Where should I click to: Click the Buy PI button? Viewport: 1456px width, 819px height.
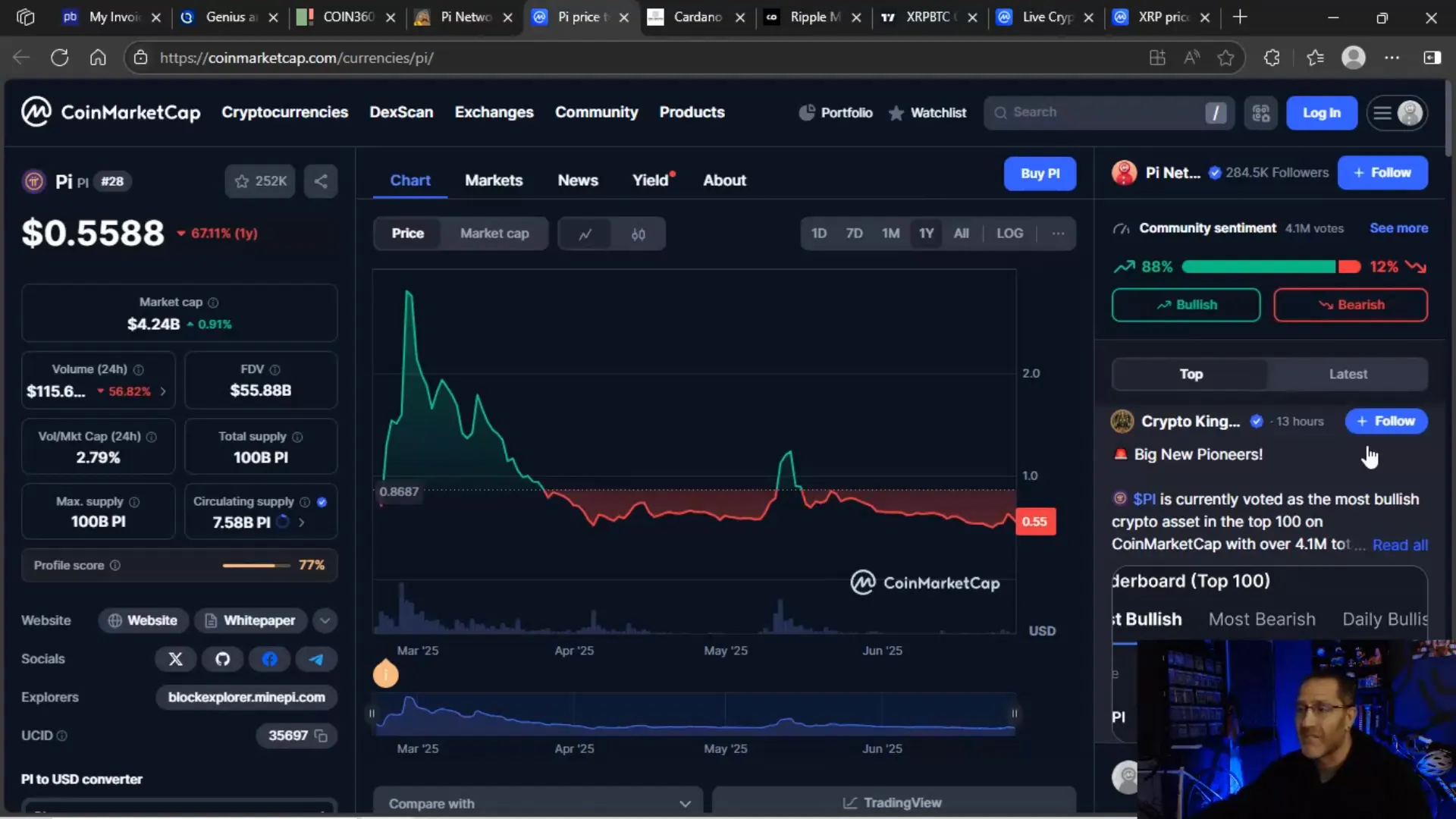tap(1040, 174)
